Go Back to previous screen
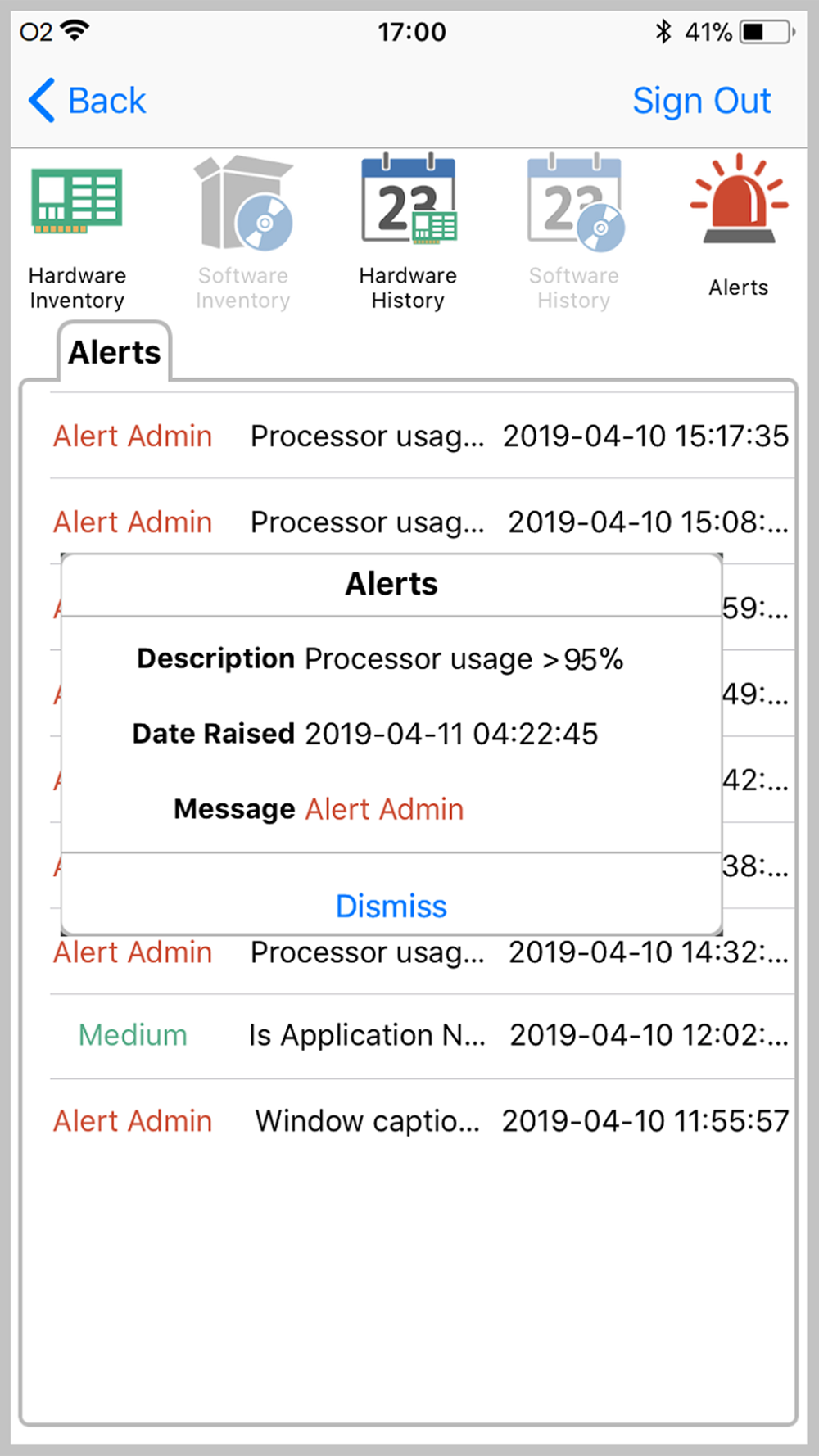The height and width of the screenshot is (1456, 819). (88, 101)
